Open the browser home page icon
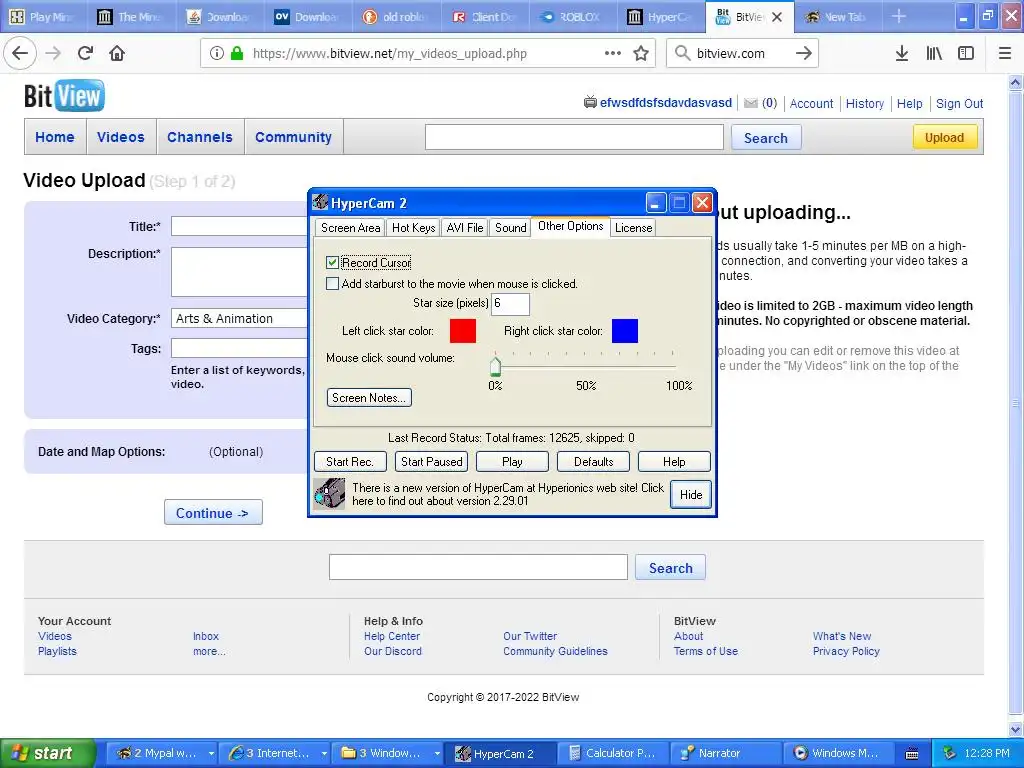This screenshot has height=768, width=1024. pyautogui.click(x=117, y=54)
